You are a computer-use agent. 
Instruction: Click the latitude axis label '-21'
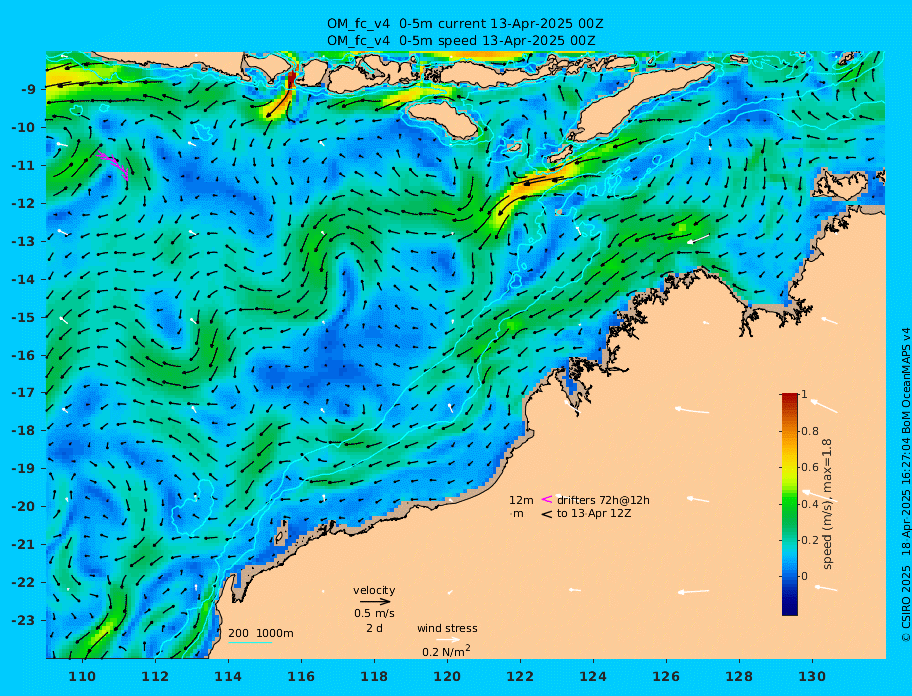27,544
